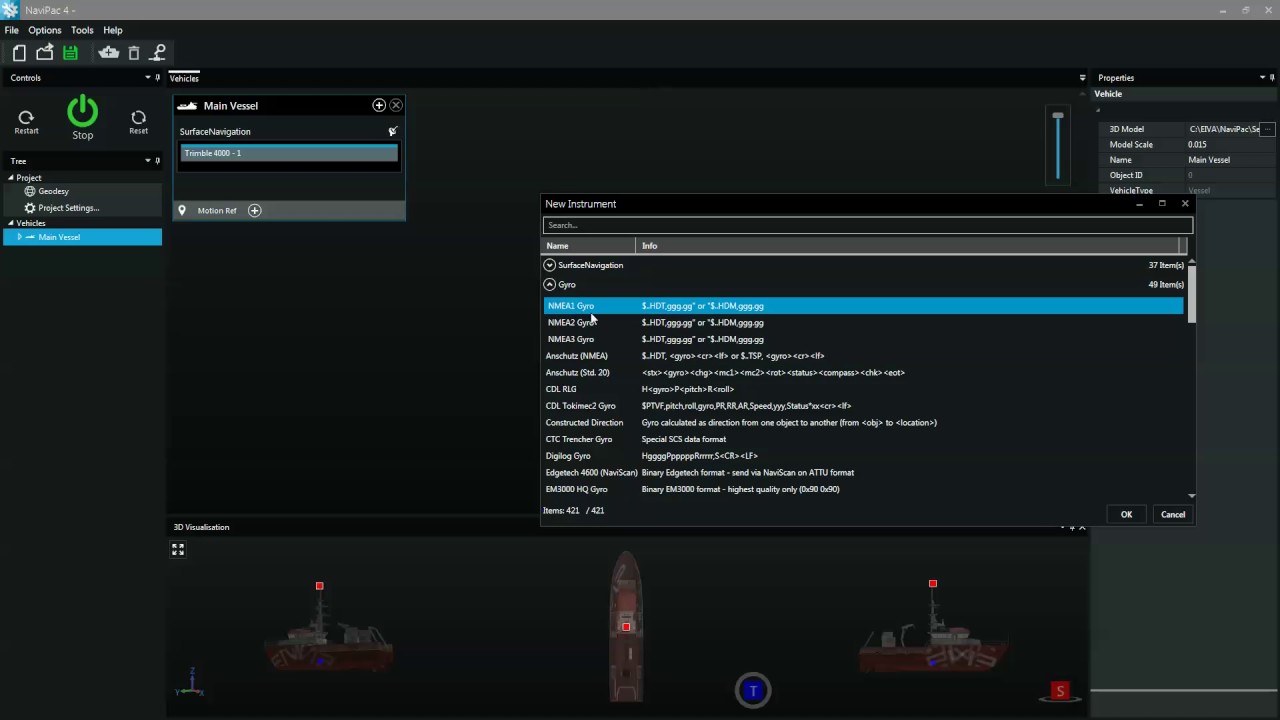Viewport: 1280px width, 720px height.
Task: Open the Controls panel dropdown arrow
Action: tap(147, 77)
